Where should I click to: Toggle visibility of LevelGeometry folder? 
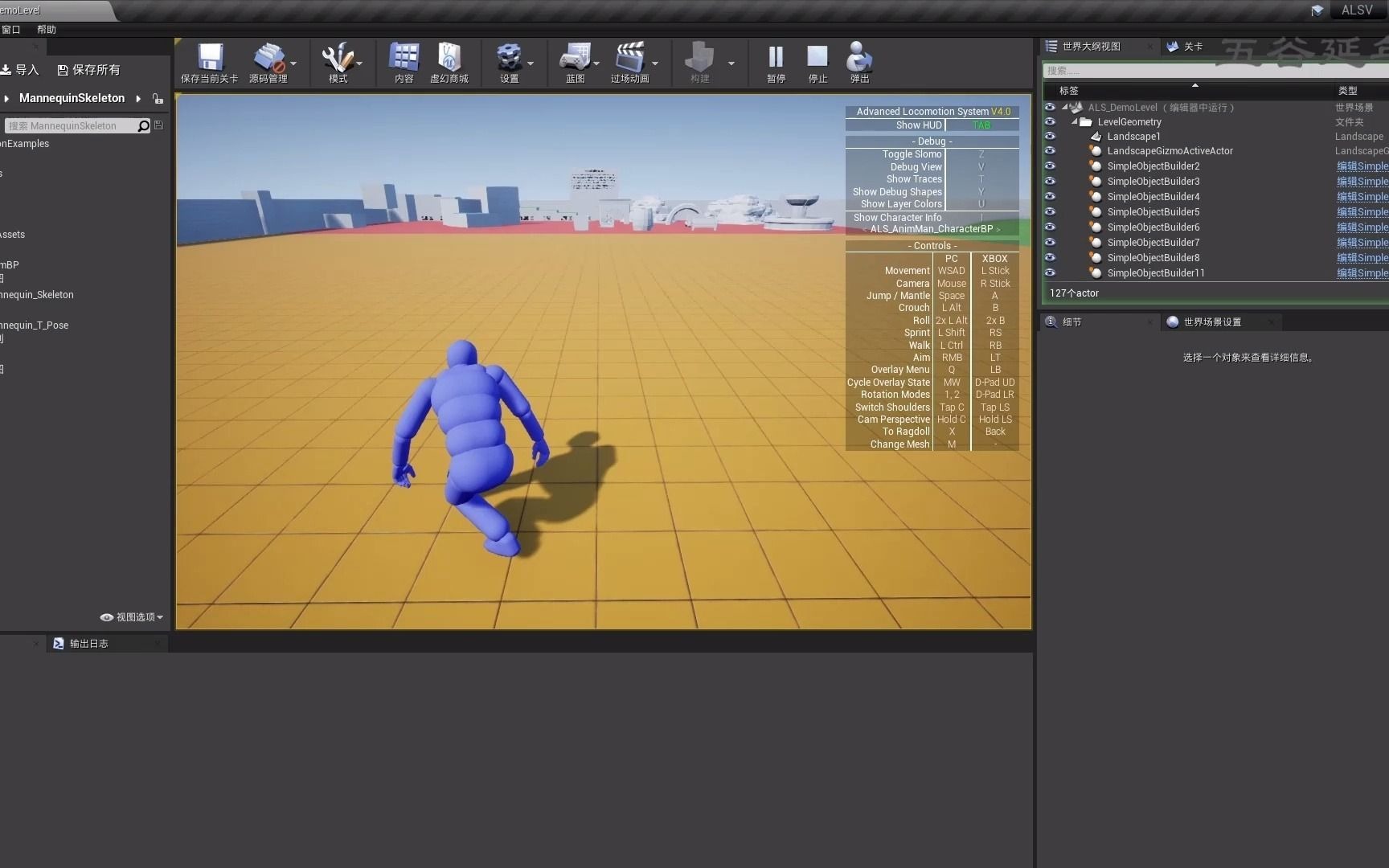(x=1050, y=121)
